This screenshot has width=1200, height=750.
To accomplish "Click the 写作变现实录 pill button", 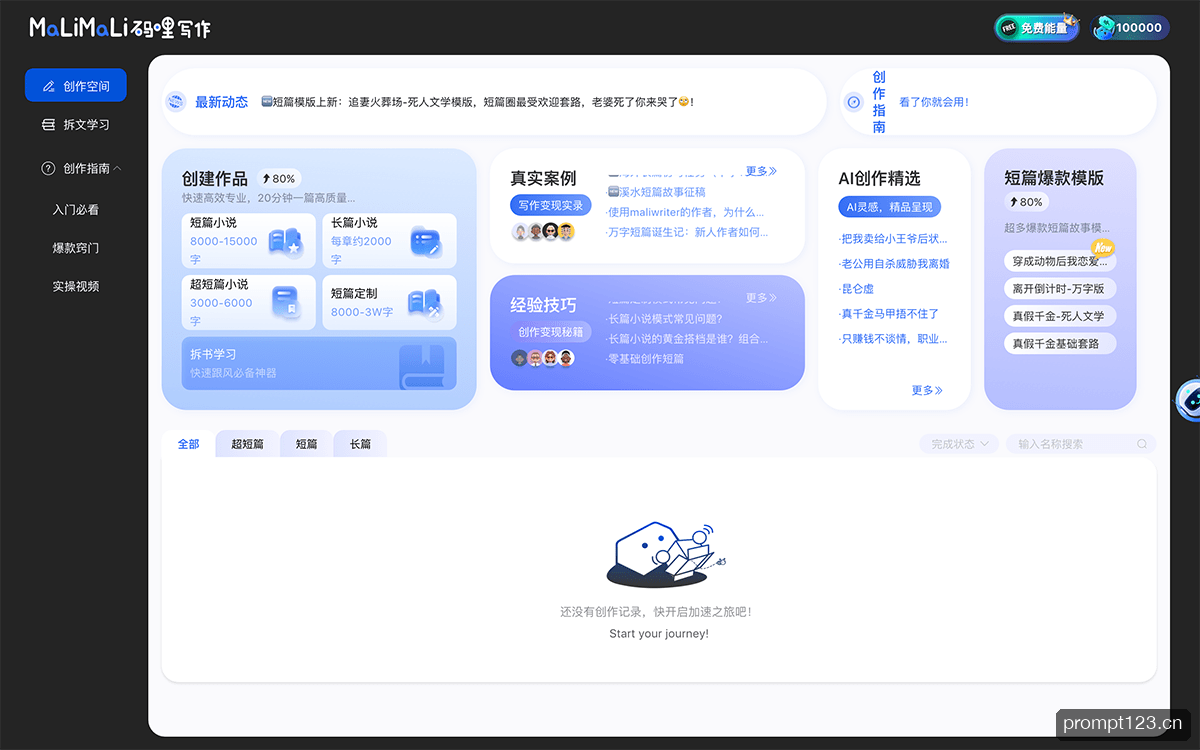I will click(x=550, y=205).
